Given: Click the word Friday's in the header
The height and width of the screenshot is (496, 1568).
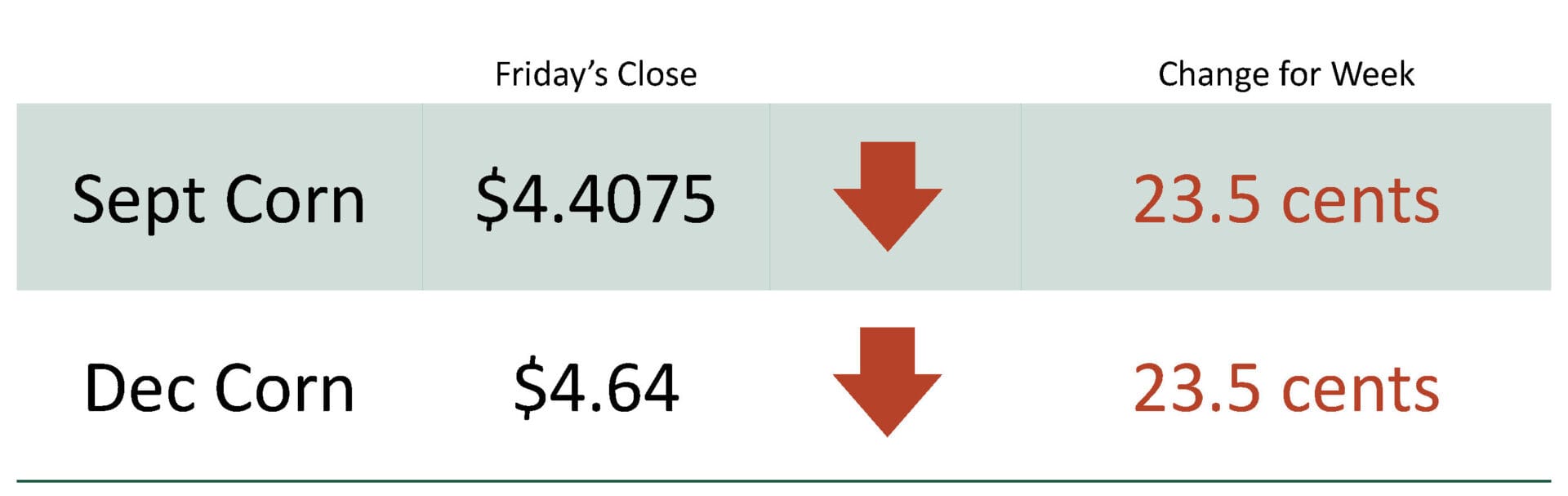Looking at the screenshot, I should tap(551, 74).
